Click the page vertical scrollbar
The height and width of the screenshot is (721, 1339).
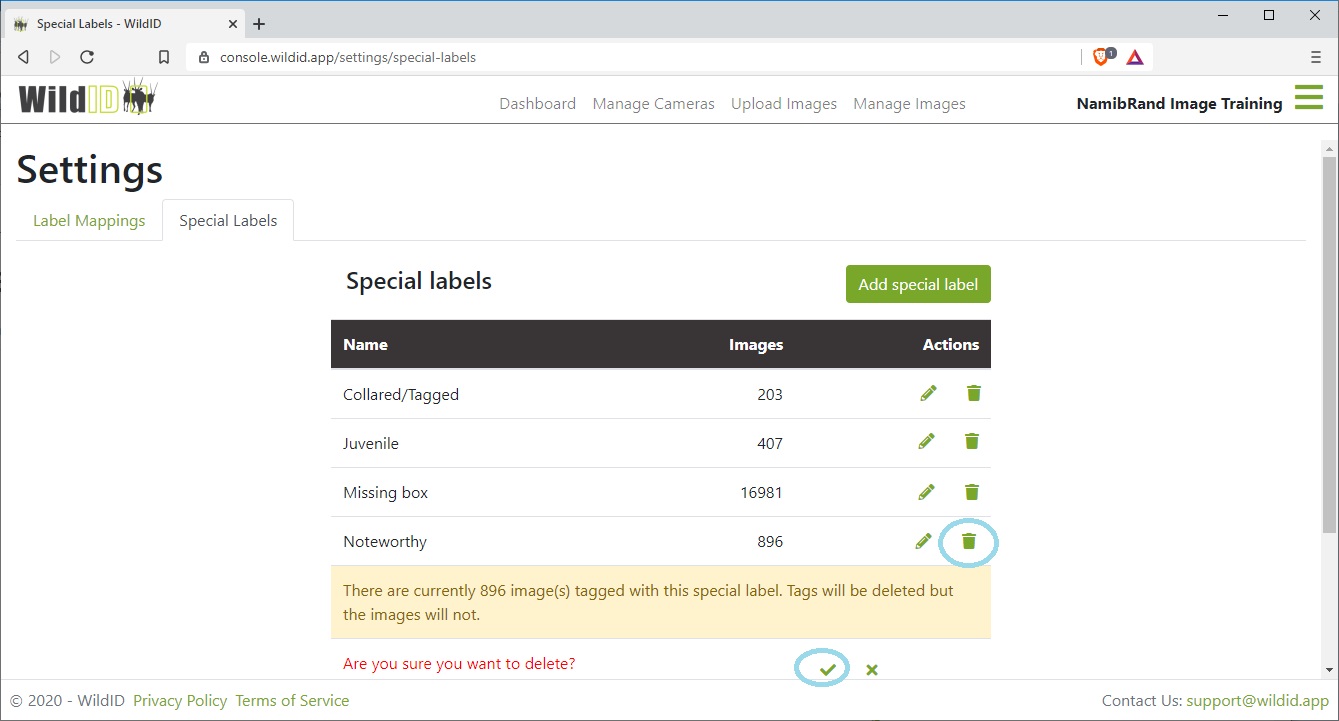(1329, 344)
